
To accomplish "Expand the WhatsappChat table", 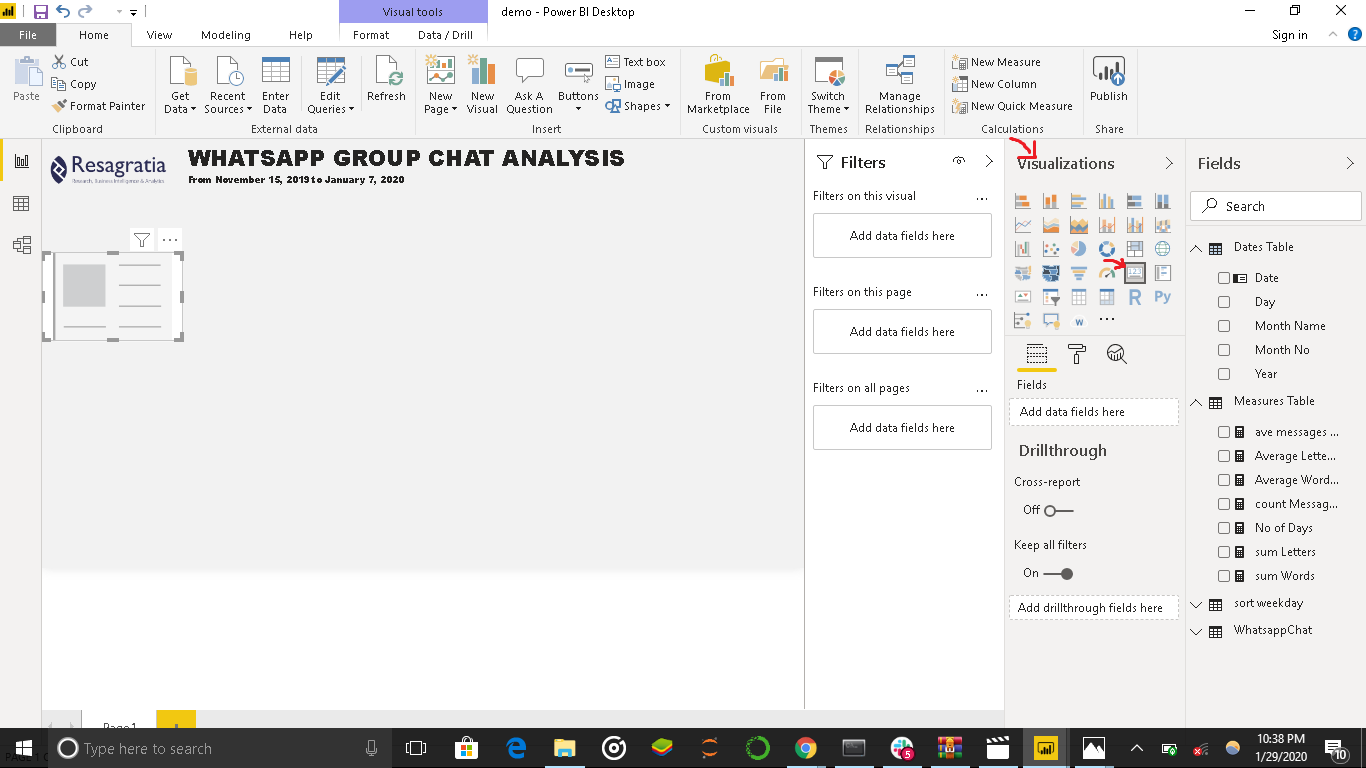I will pos(1196,631).
